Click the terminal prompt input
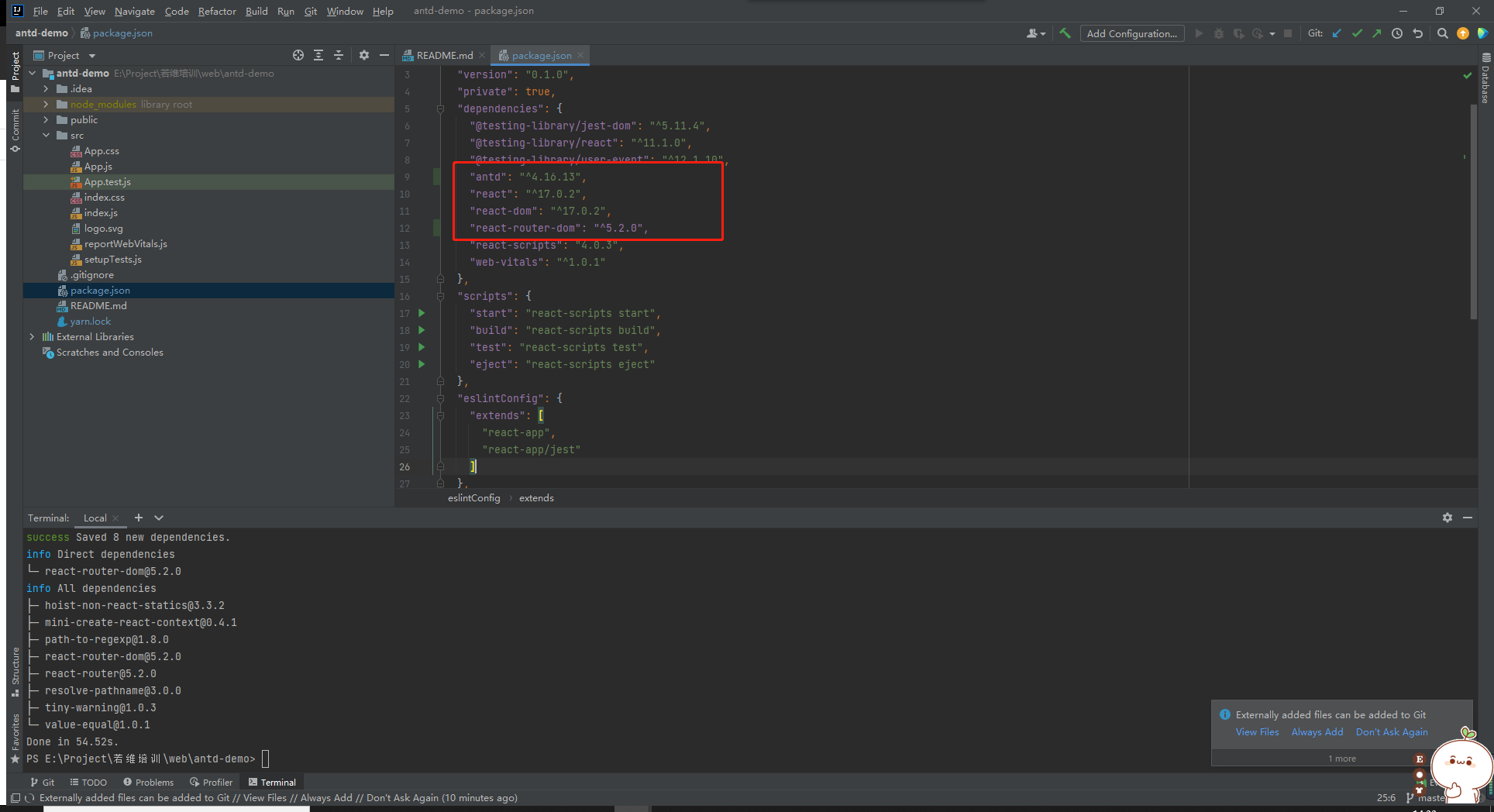This screenshot has width=1494, height=812. [x=265, y=759]
